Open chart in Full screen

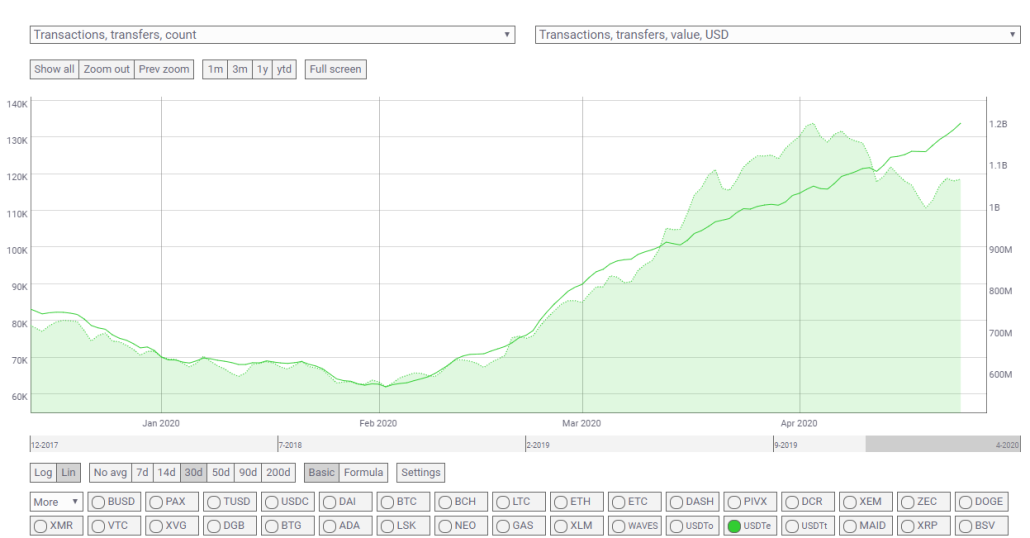[335, 69]
